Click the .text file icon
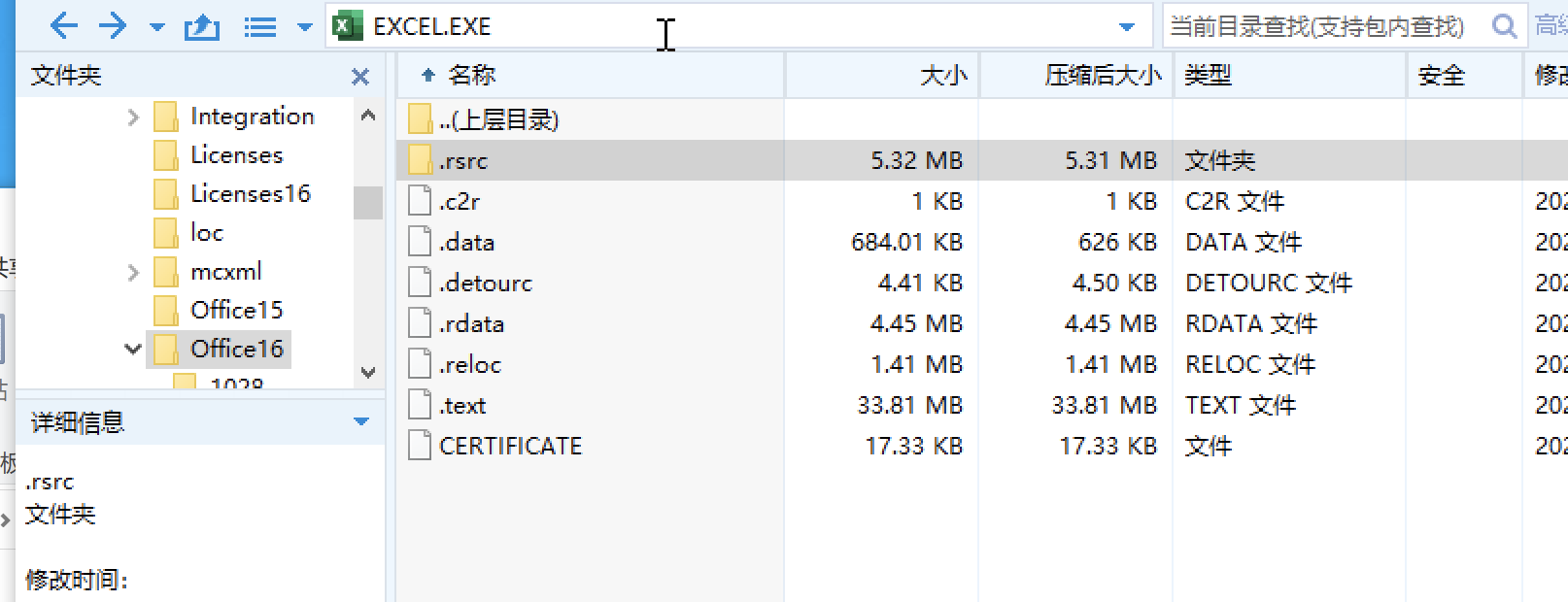Screen dimensions: 1568x602 point(420,405)
